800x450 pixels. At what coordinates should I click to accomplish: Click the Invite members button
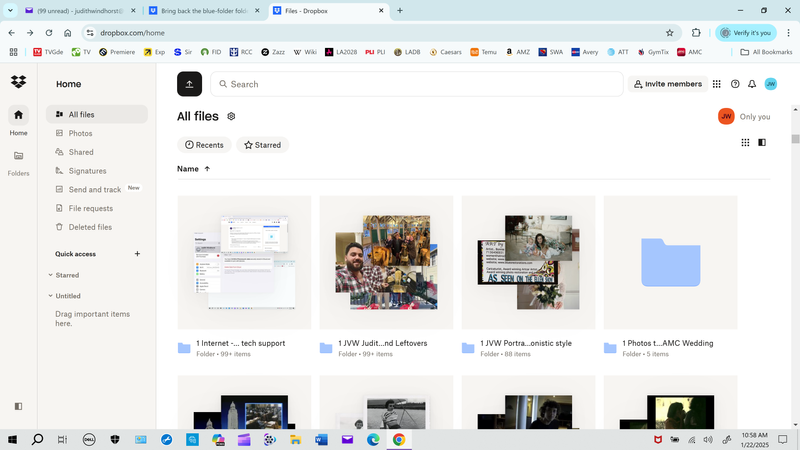[666, 84]
